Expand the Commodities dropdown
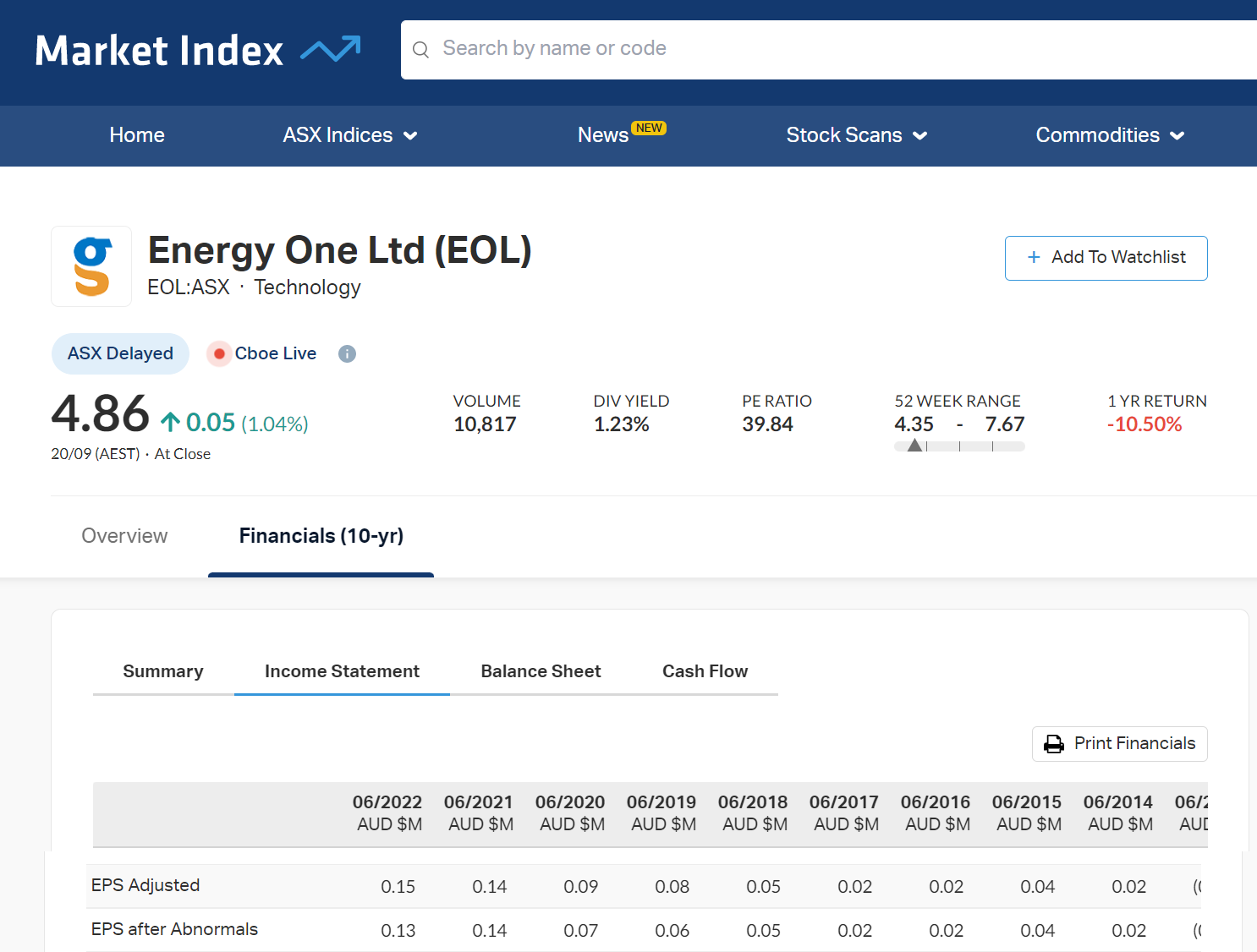The width and height of the screenshot is (1257, 952). point(1110,135)
